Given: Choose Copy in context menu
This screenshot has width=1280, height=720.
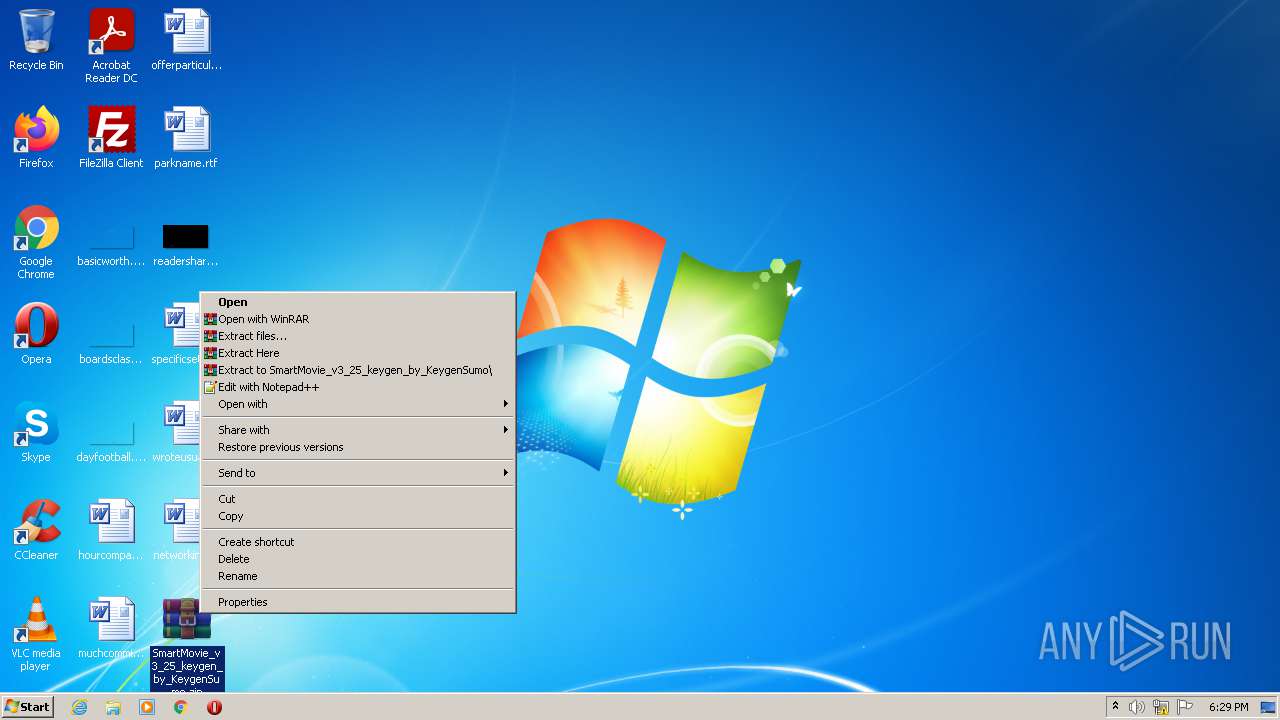Looking at the screenshot, I should [x=358, y=516].
